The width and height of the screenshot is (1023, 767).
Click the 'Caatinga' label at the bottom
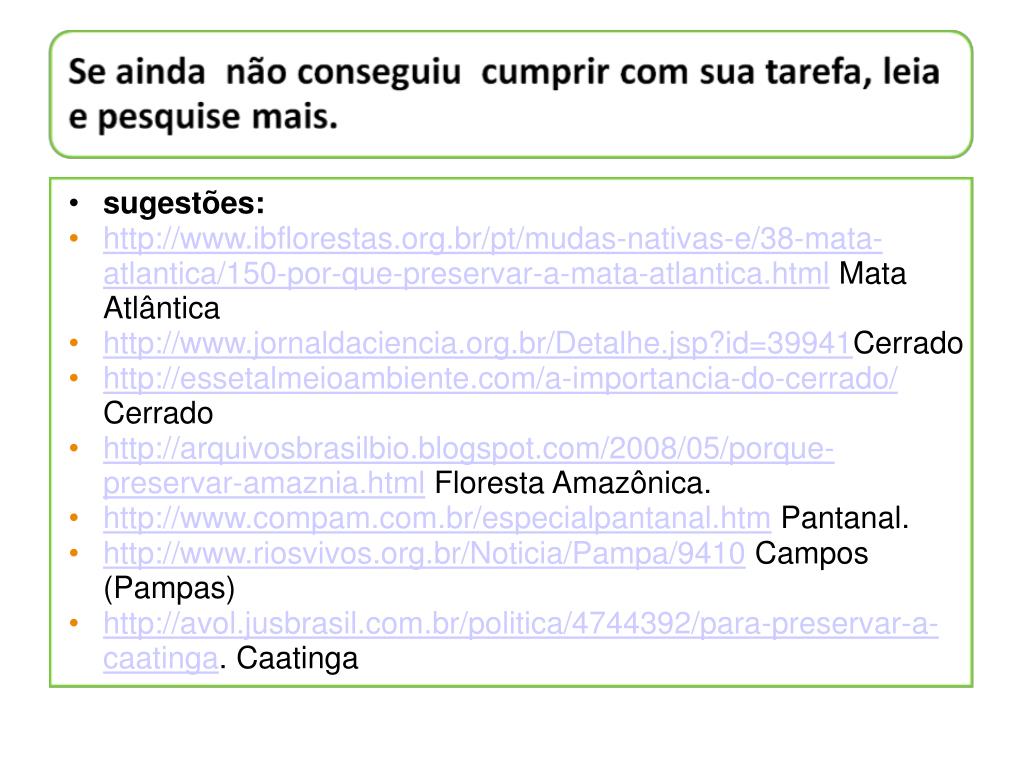(x=297, y=659)
